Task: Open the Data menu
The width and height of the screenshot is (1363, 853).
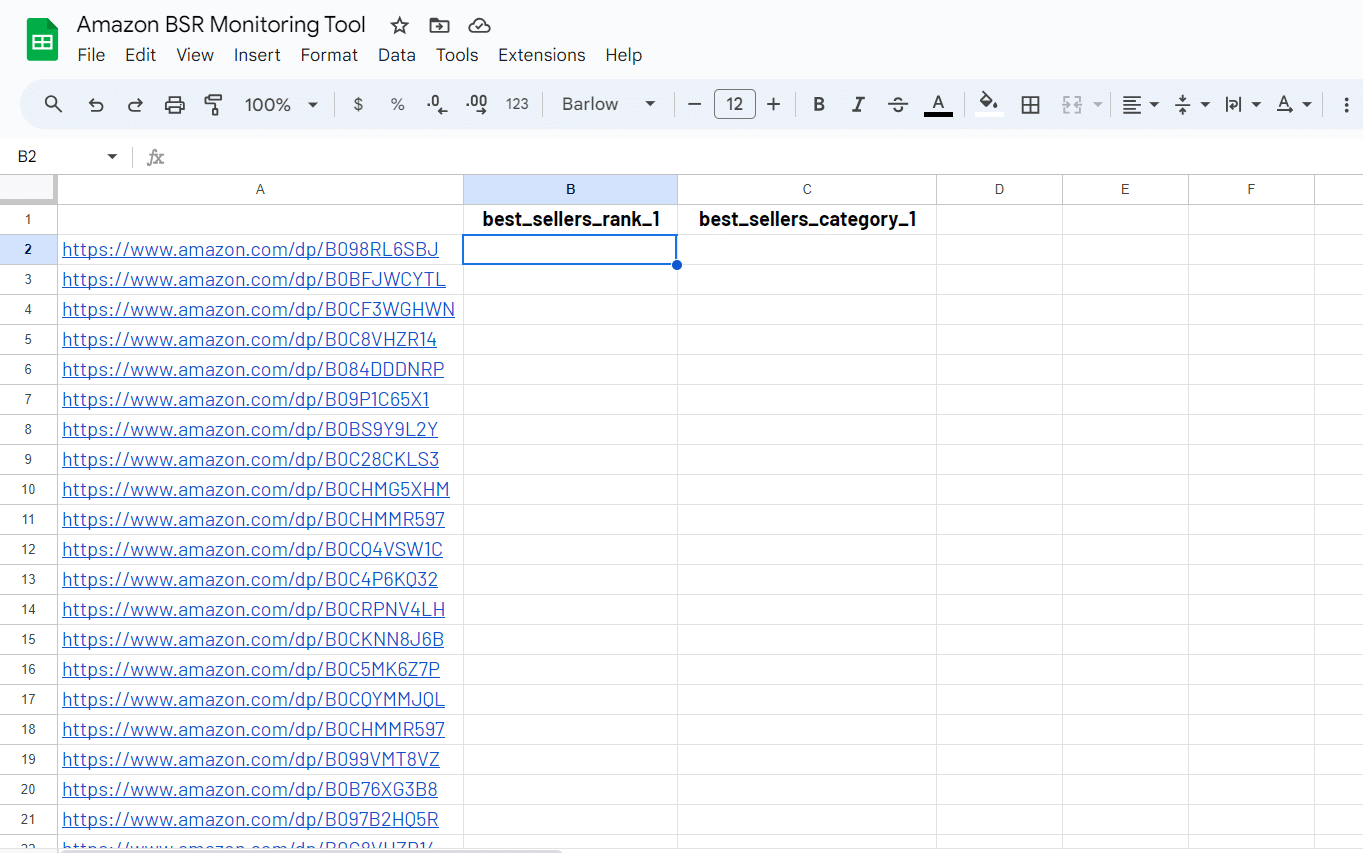Action: coord(396,55)
